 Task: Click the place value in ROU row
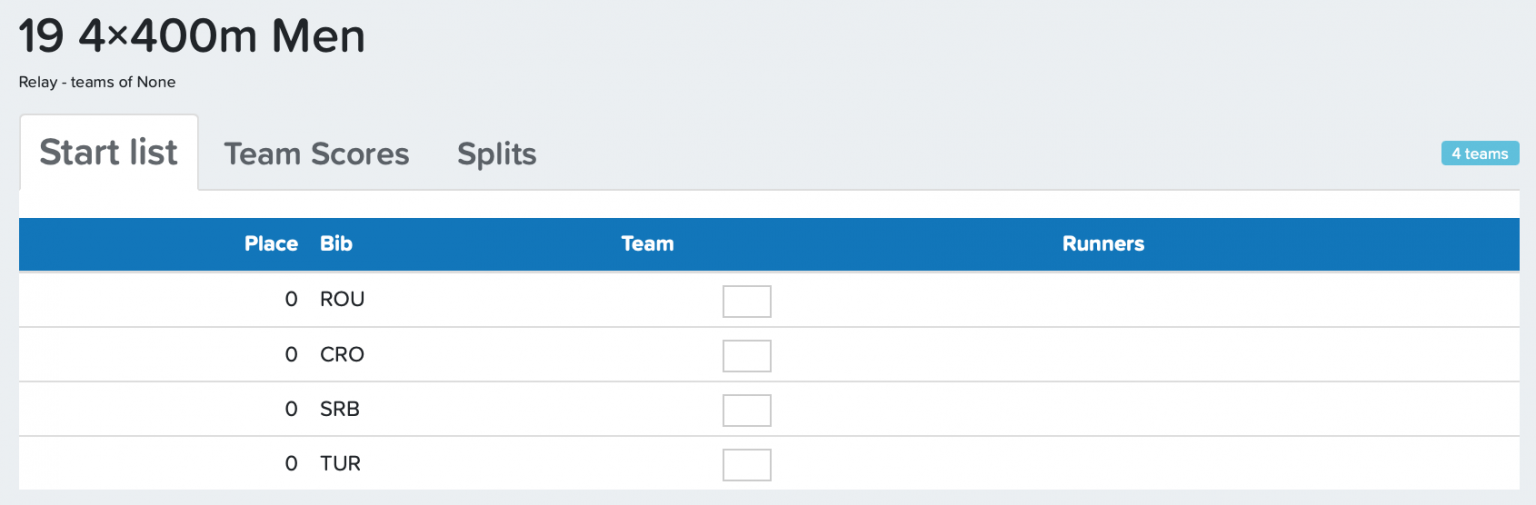pyautogui.click(x=291, y=299)
